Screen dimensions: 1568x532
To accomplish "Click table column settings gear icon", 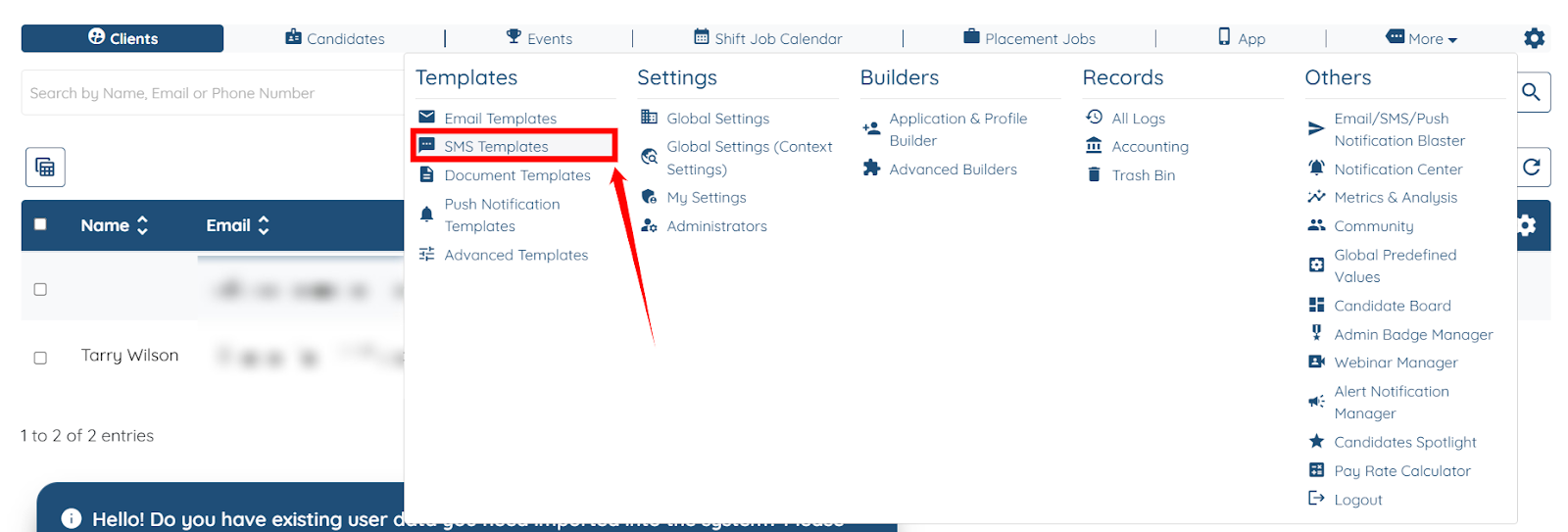I will (1527, 225).
